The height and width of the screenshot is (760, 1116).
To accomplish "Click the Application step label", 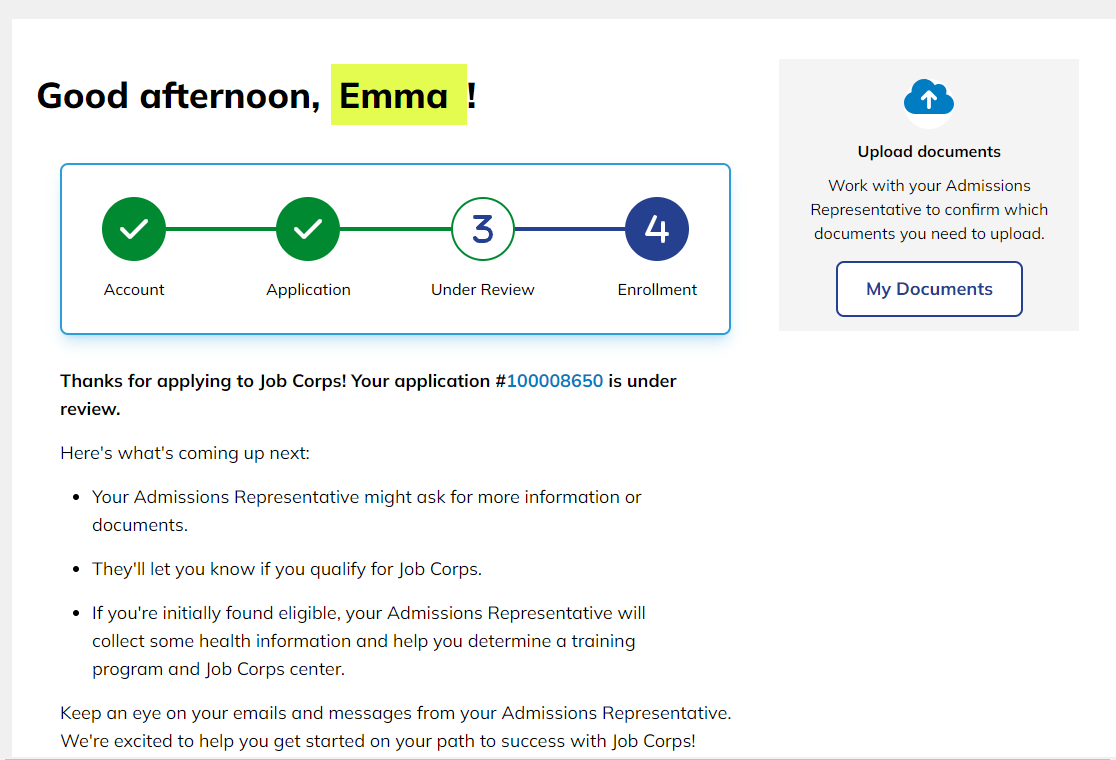I will click(308, 290).
